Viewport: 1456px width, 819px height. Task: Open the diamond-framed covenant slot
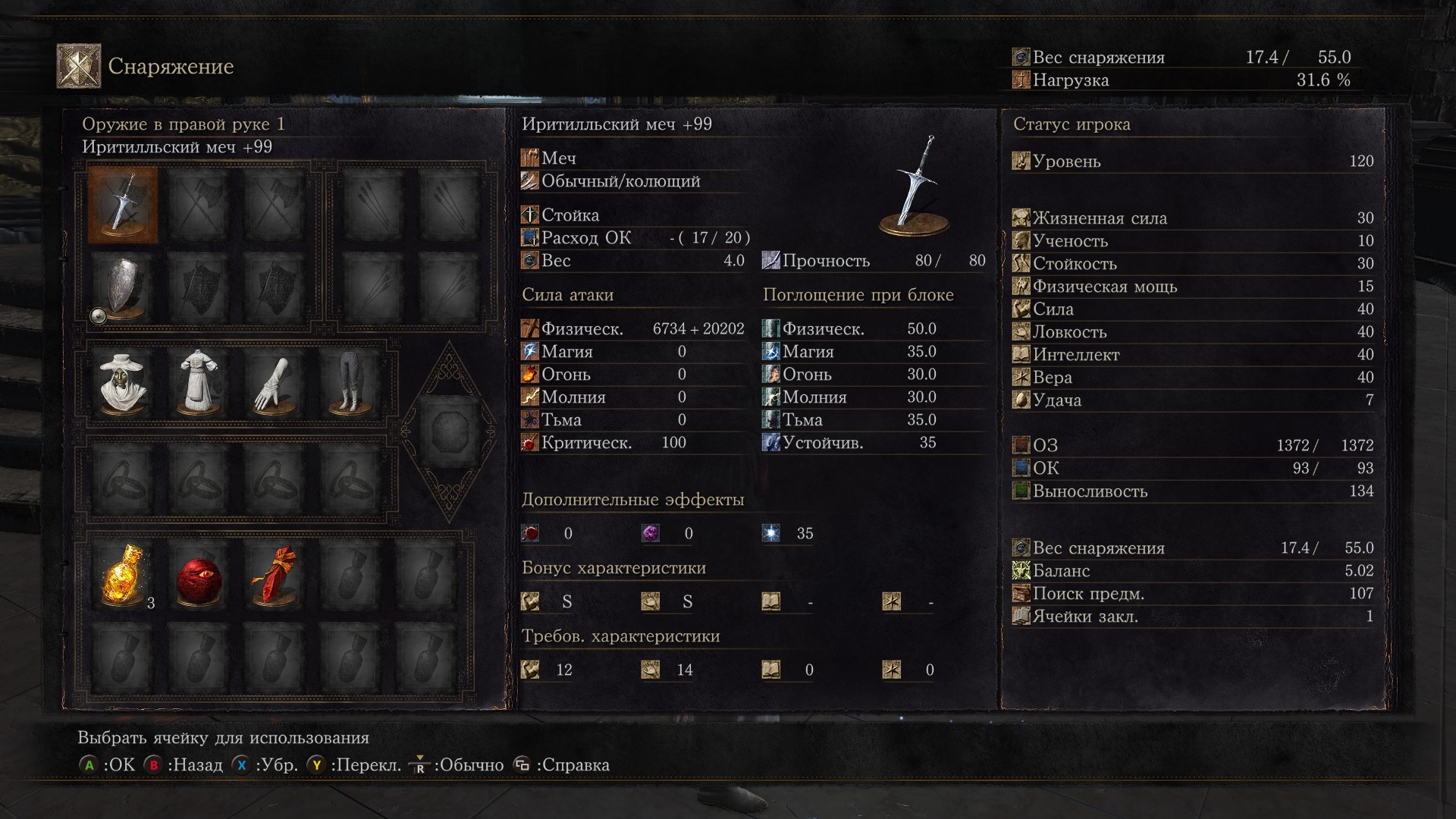coord(449,431)
